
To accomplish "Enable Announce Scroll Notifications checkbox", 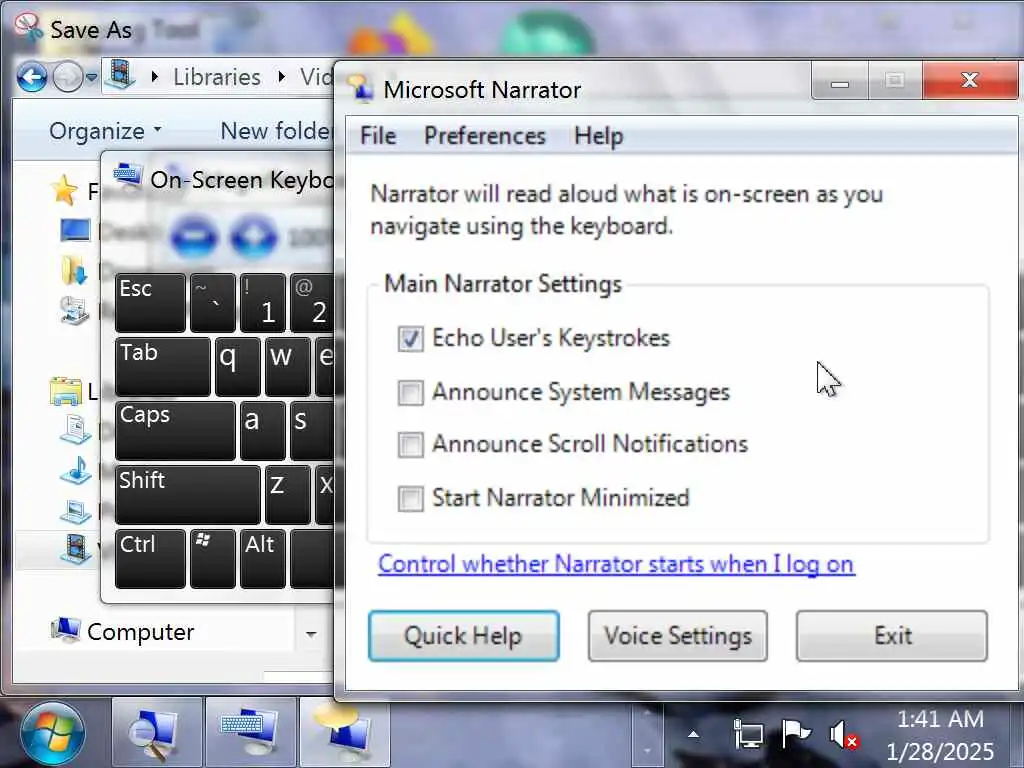I will (411, 445).
